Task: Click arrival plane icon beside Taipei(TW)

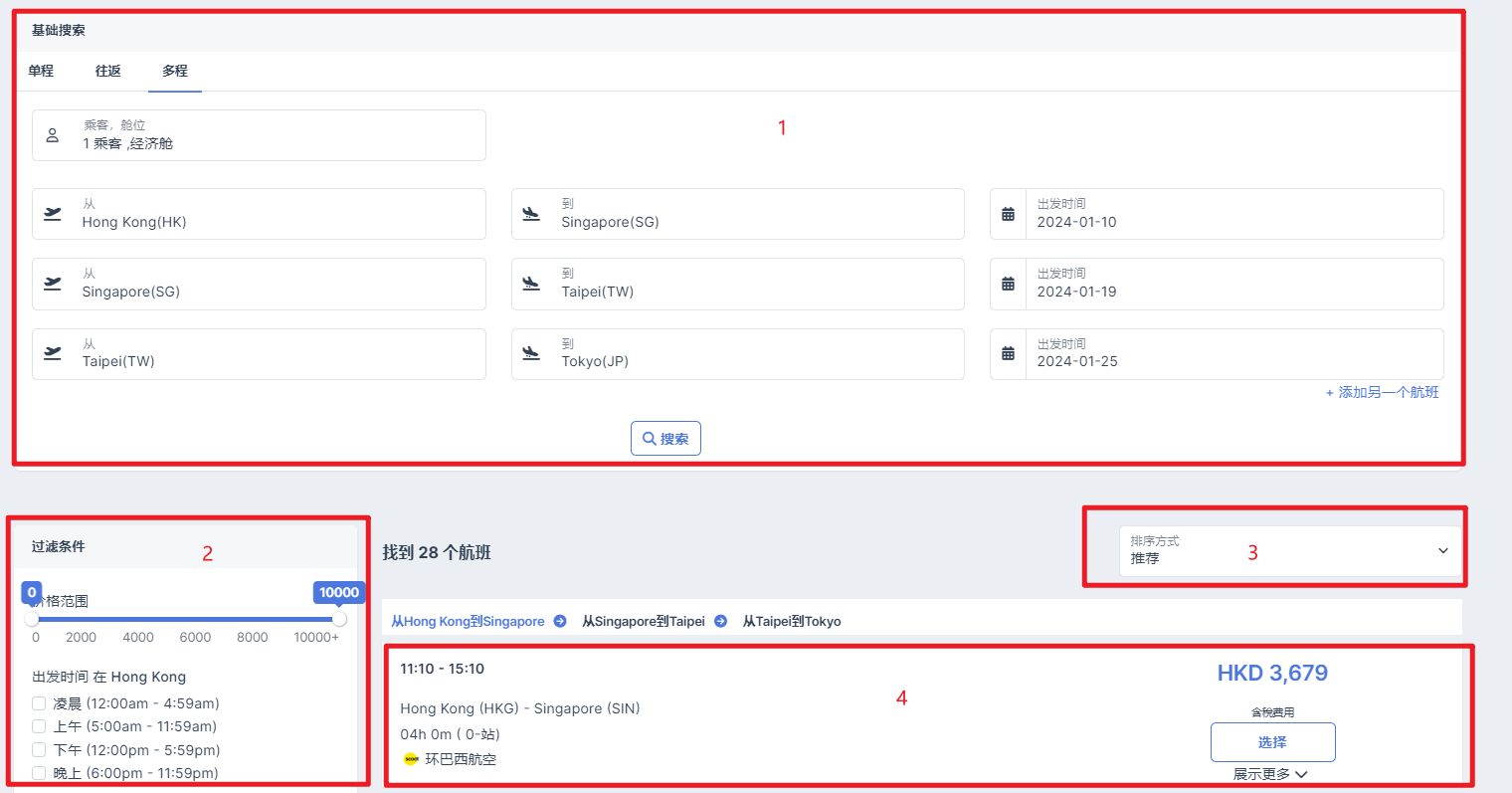Action: (x=531, y=284)
